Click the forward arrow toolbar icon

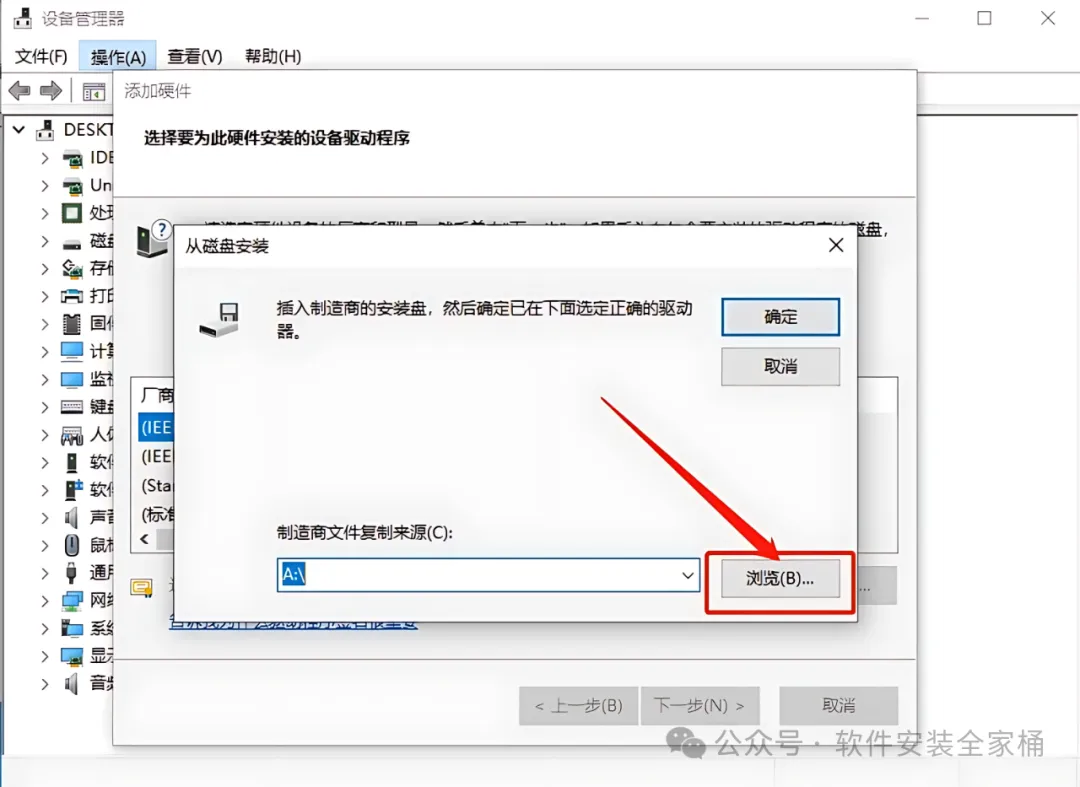(51, 90)
